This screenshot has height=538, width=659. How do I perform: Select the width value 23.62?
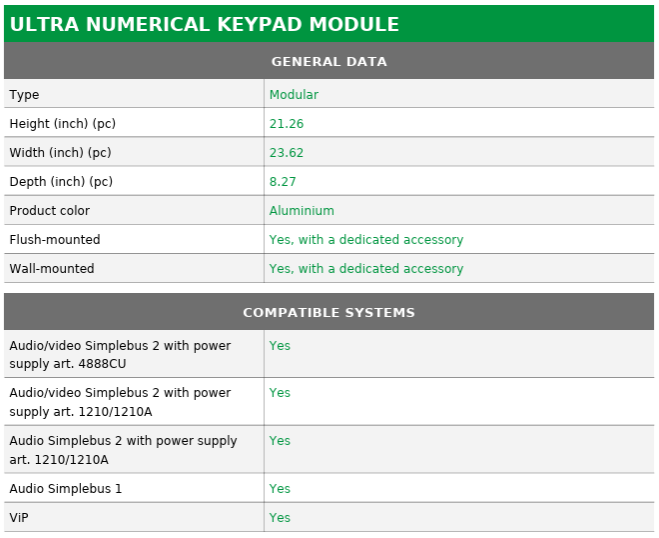click(286, 153)
